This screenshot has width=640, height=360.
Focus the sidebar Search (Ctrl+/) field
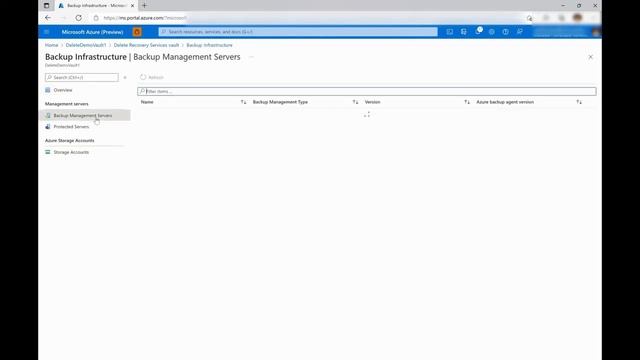(x=82, y=77)
